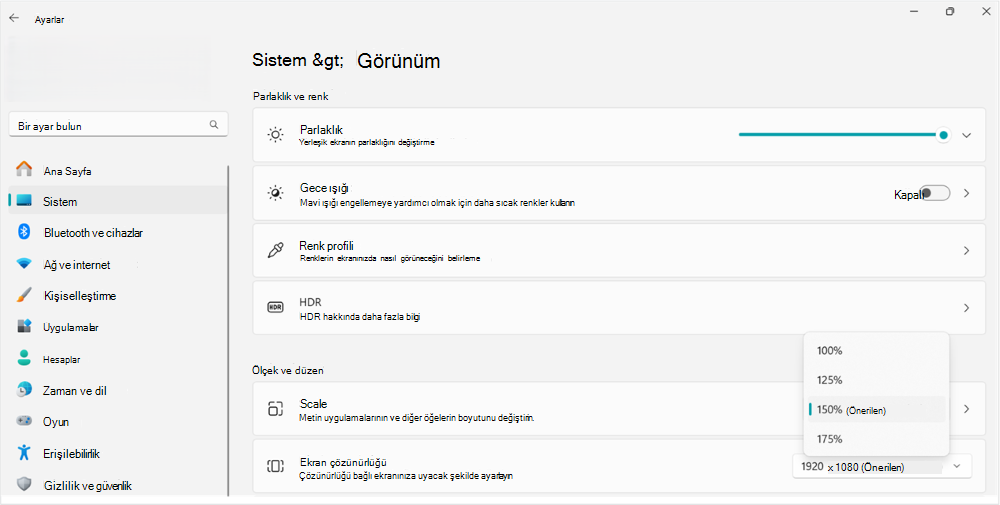Viewport: 1000px width, 505px height.
Task: Click the Scale icon
Action: [275, 409]
